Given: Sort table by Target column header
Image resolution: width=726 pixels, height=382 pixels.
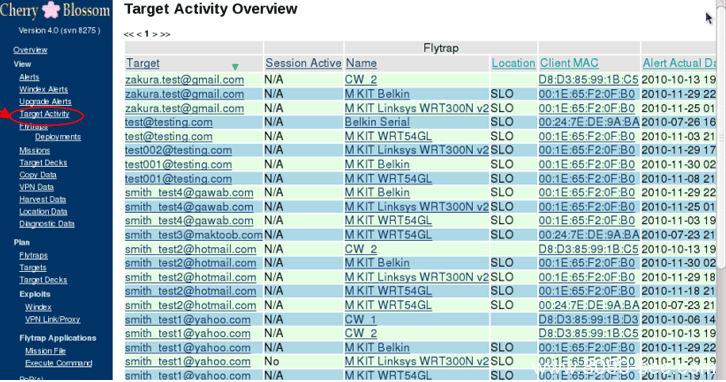Looking at the screenshot, I should point(143,63).
